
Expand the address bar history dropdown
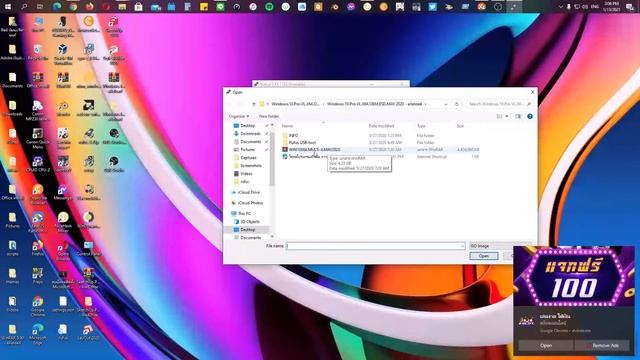446,104
